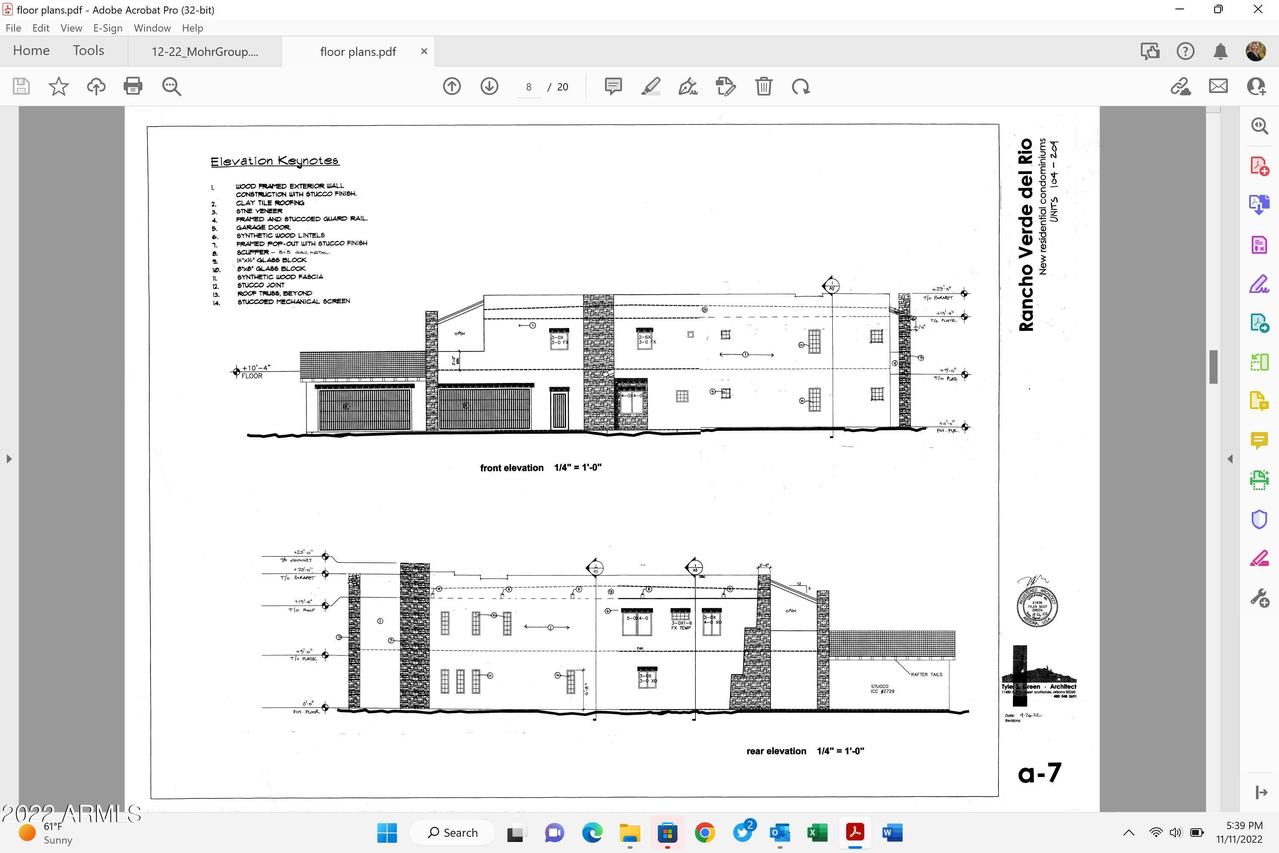Upload file to cloud icon
This screenshot has height=853, width=1279.
tap(96, 87)
